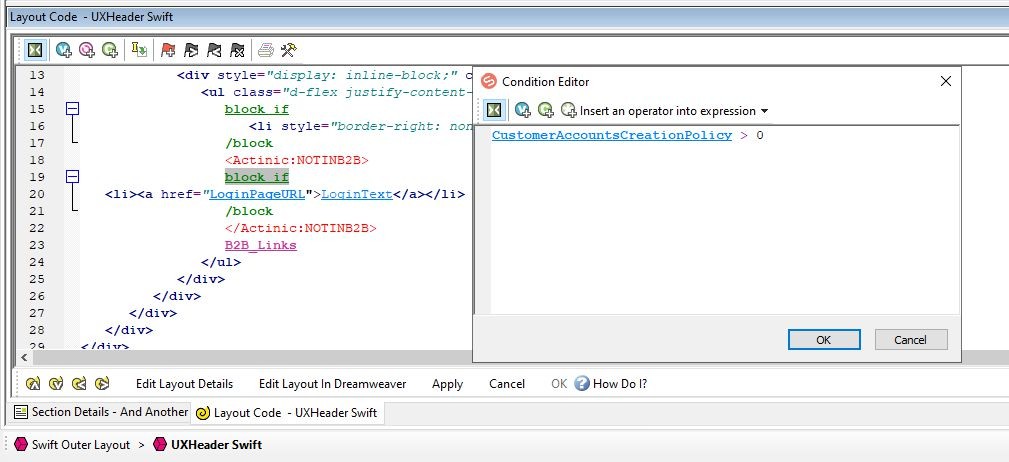This screenshot has height=462, width=1009.
Task: Click the pink circle insert icon in layout toolbar
Action: pos(87,50)
